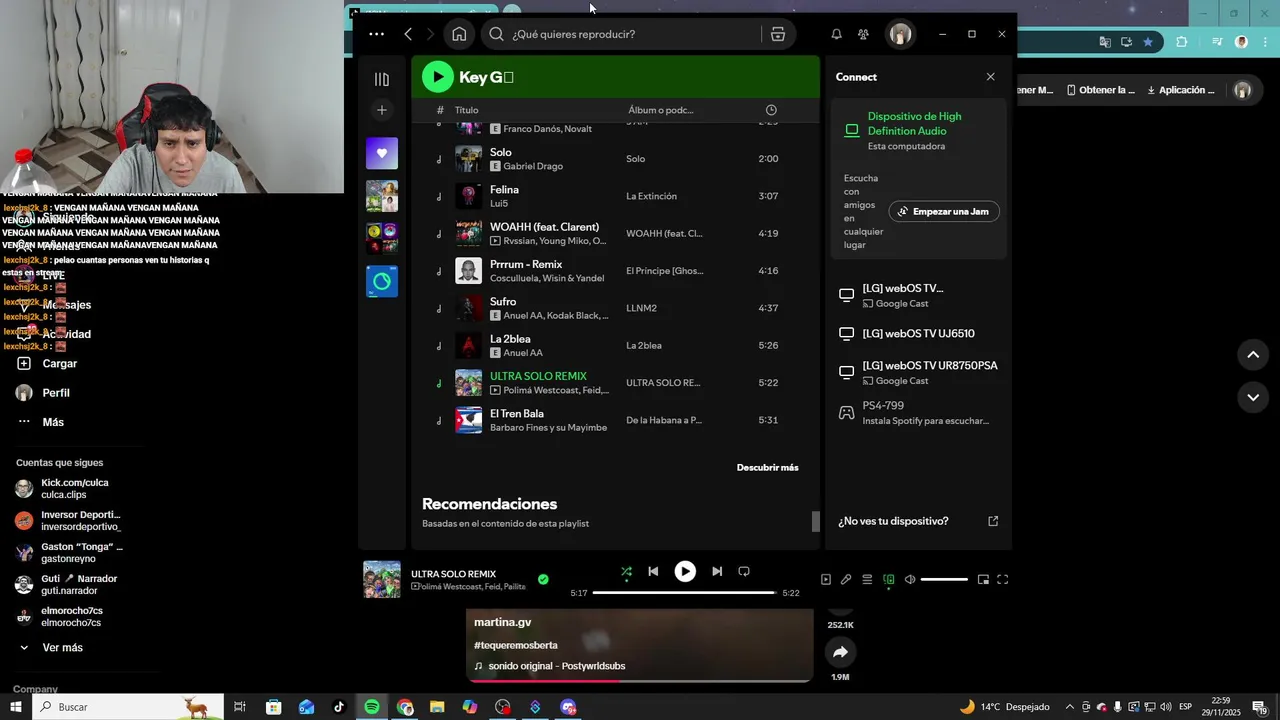Open now playing album art thumbnail
The height and width of the screenshot is (720, 1280).
click(382, 579)
